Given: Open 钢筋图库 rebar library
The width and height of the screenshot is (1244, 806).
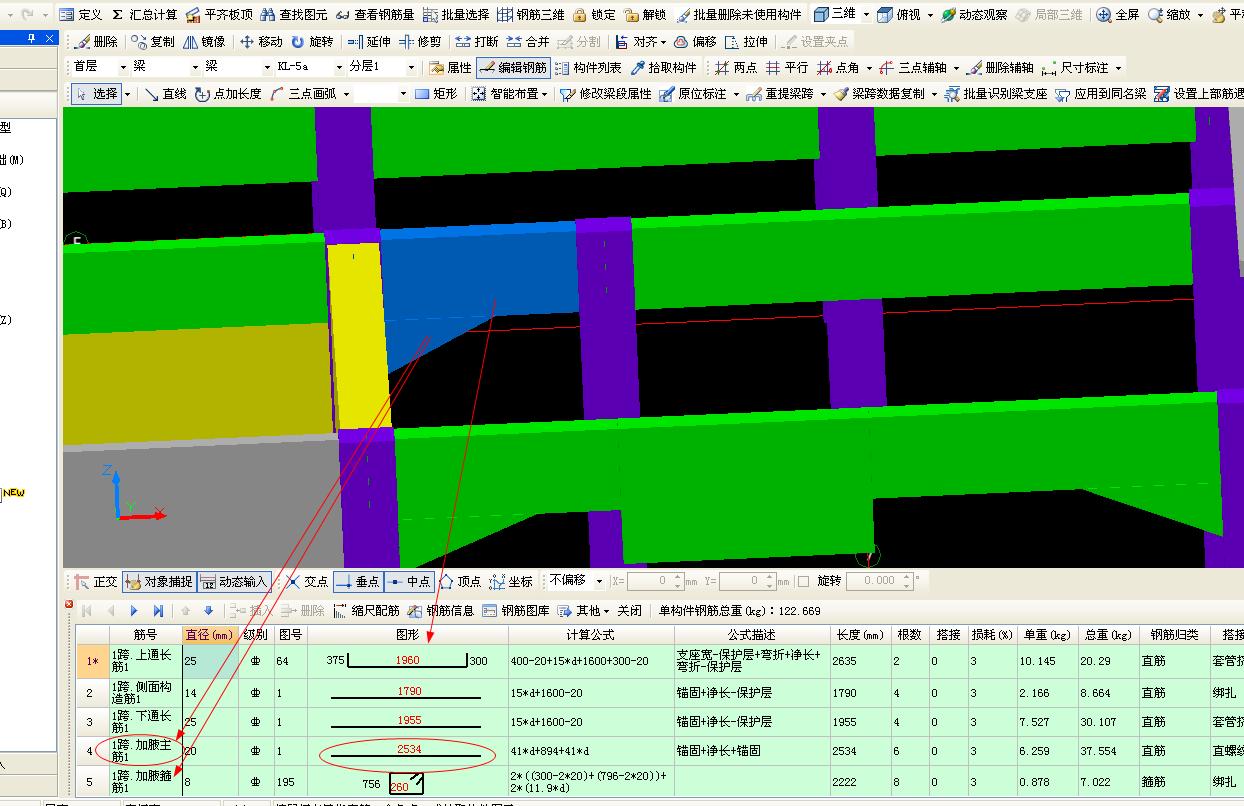Looking at the screenshot, I should click(515, 610).
